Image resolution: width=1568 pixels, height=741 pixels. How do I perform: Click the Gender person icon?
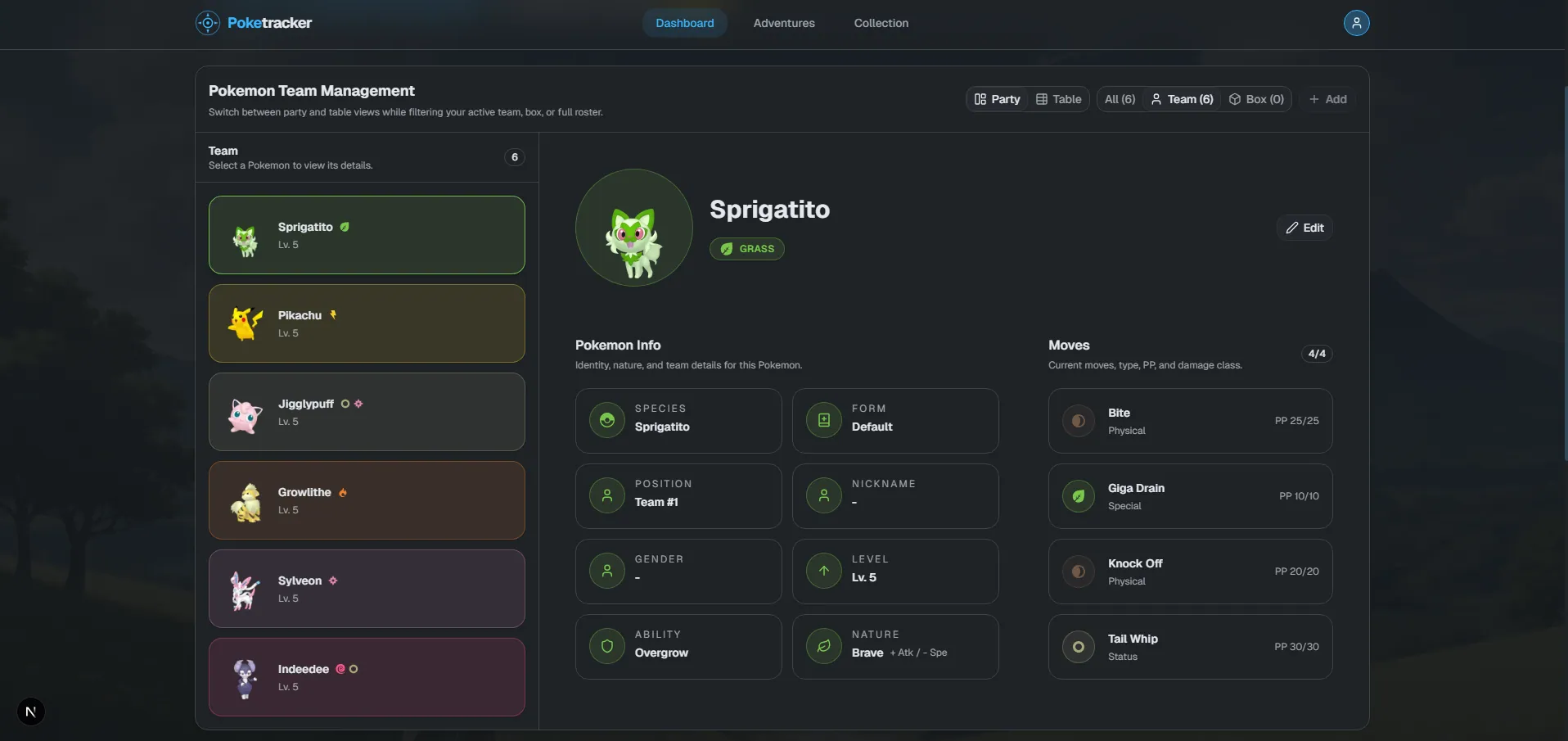click(x=607, y=571)
